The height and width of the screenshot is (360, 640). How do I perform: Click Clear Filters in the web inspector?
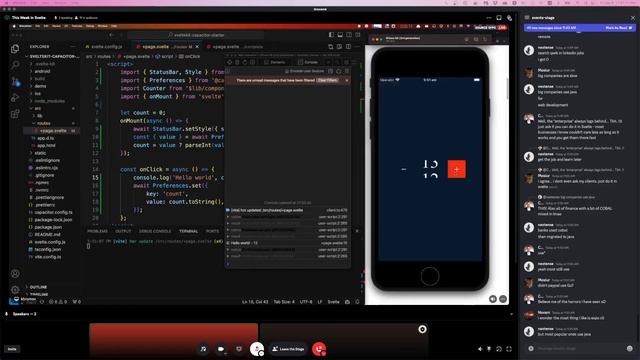click(327, 80)
